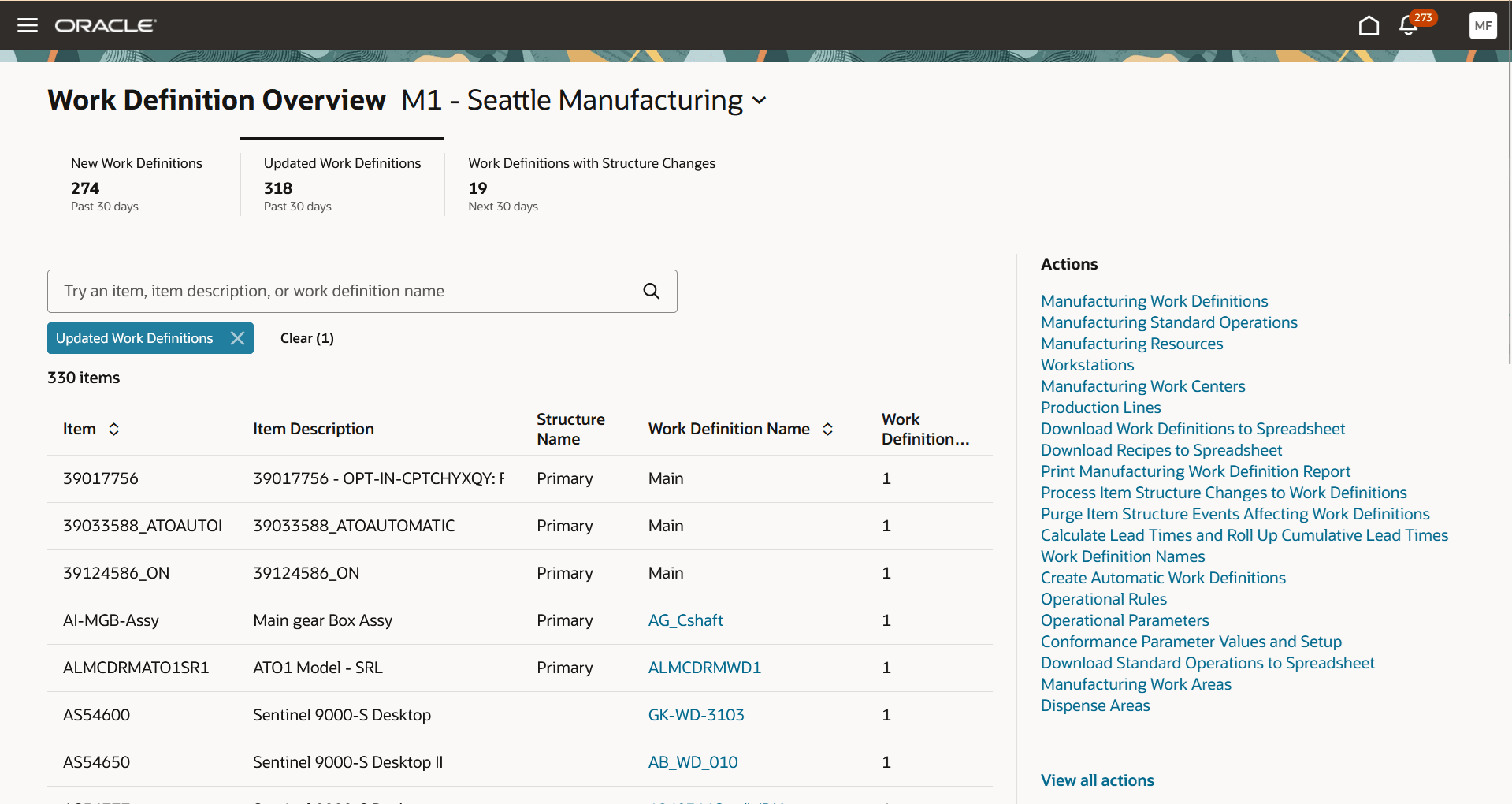This screenshot has width=1512, height=804.
Task: Click View all actions
Action: pyautogui.click(x=1098, y=780)
